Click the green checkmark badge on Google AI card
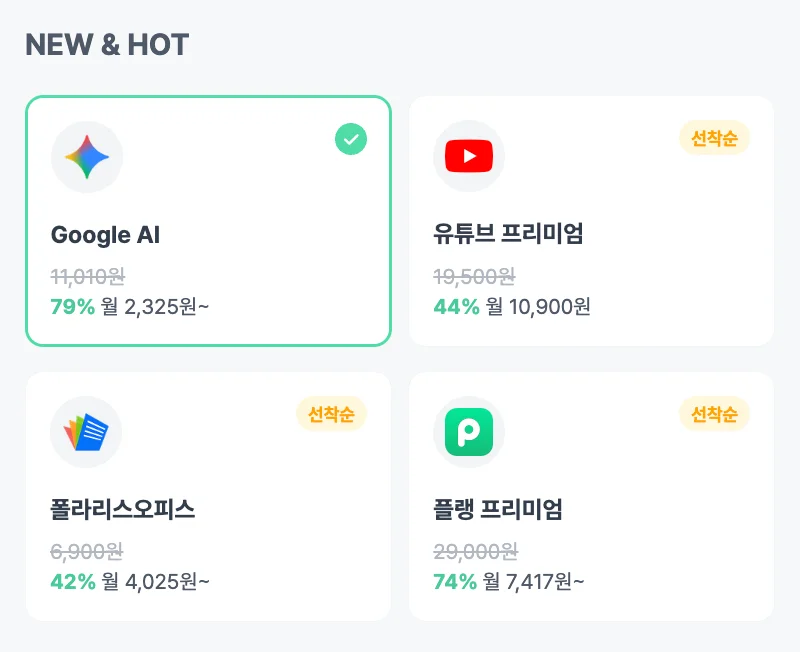Viewport: 800px width, 652px height. [348, 139]
